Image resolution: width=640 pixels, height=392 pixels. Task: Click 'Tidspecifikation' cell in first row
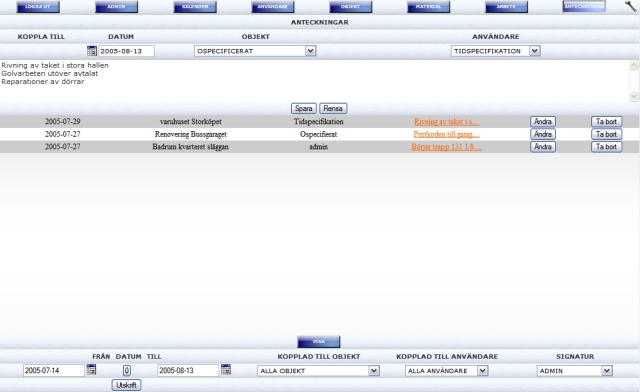(319, 122)
